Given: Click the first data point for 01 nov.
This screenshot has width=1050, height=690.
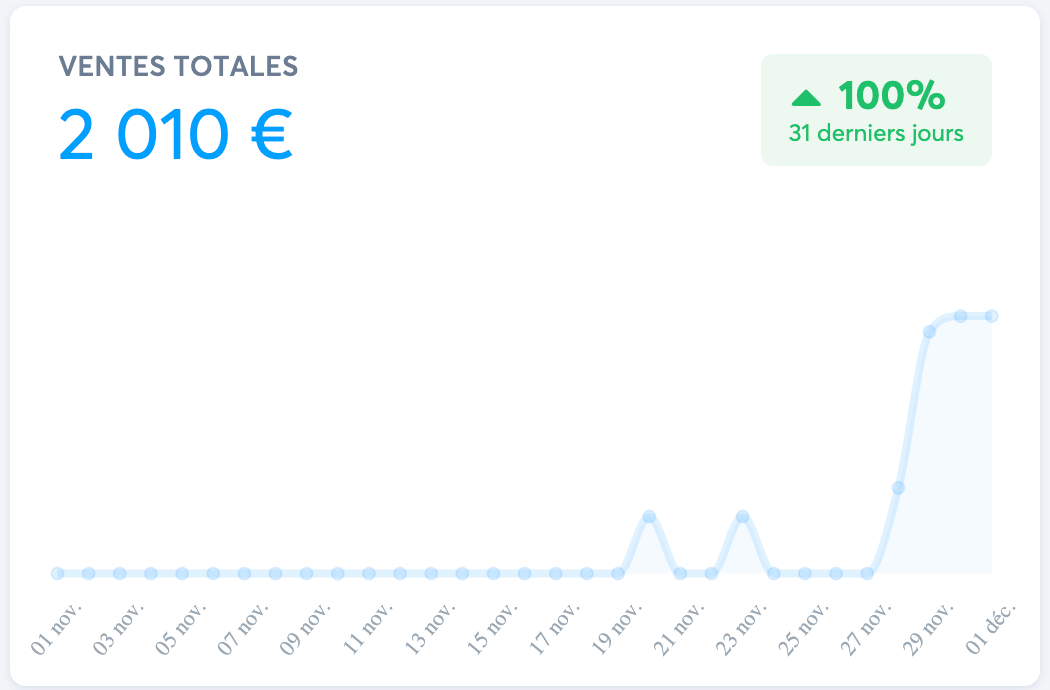Looking at the screenshot, I should pyautogui.click(x=57, y=573).
